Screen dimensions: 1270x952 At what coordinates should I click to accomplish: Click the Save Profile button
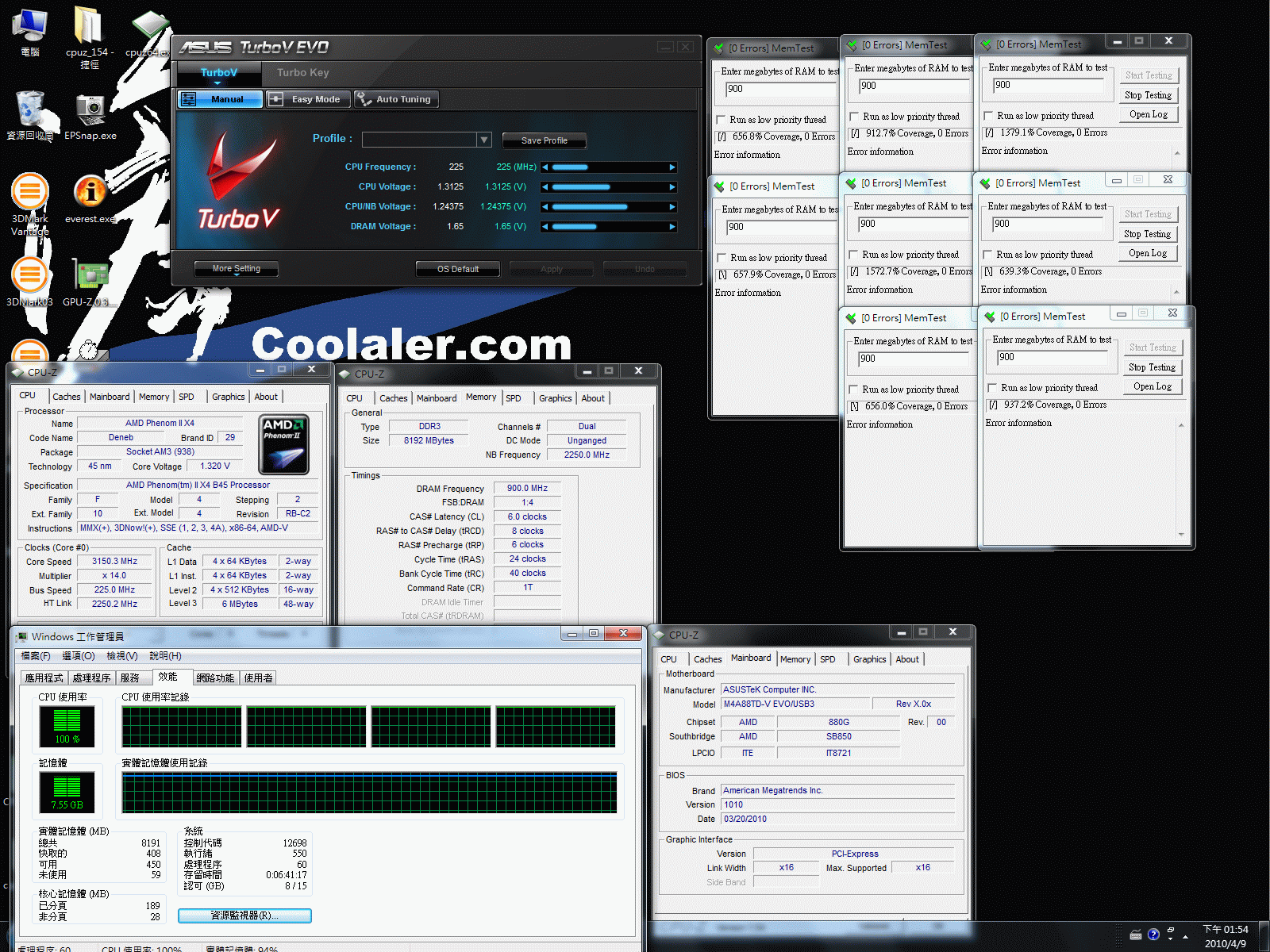coord(545,140)
